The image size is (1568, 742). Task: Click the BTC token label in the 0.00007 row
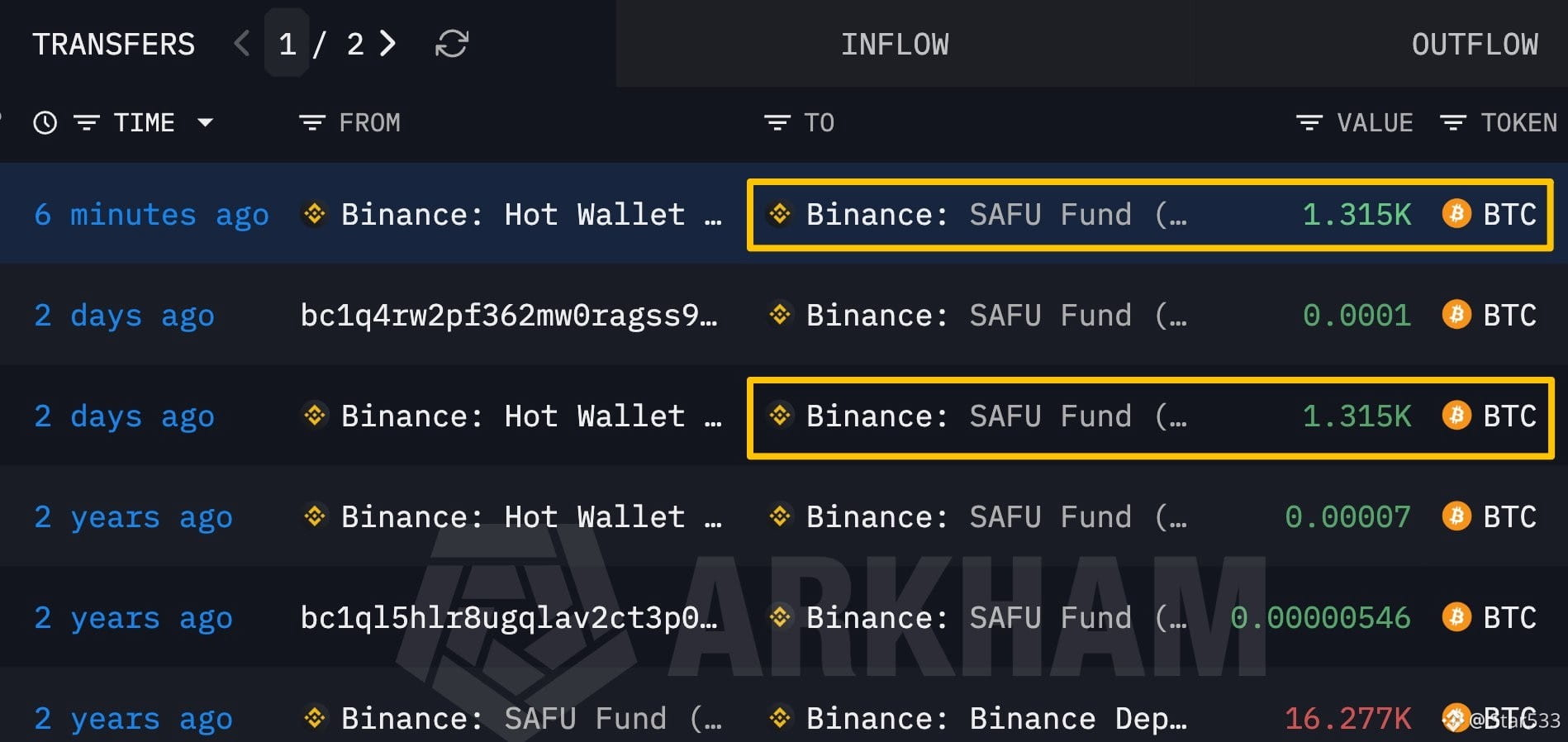[1509, 517]
